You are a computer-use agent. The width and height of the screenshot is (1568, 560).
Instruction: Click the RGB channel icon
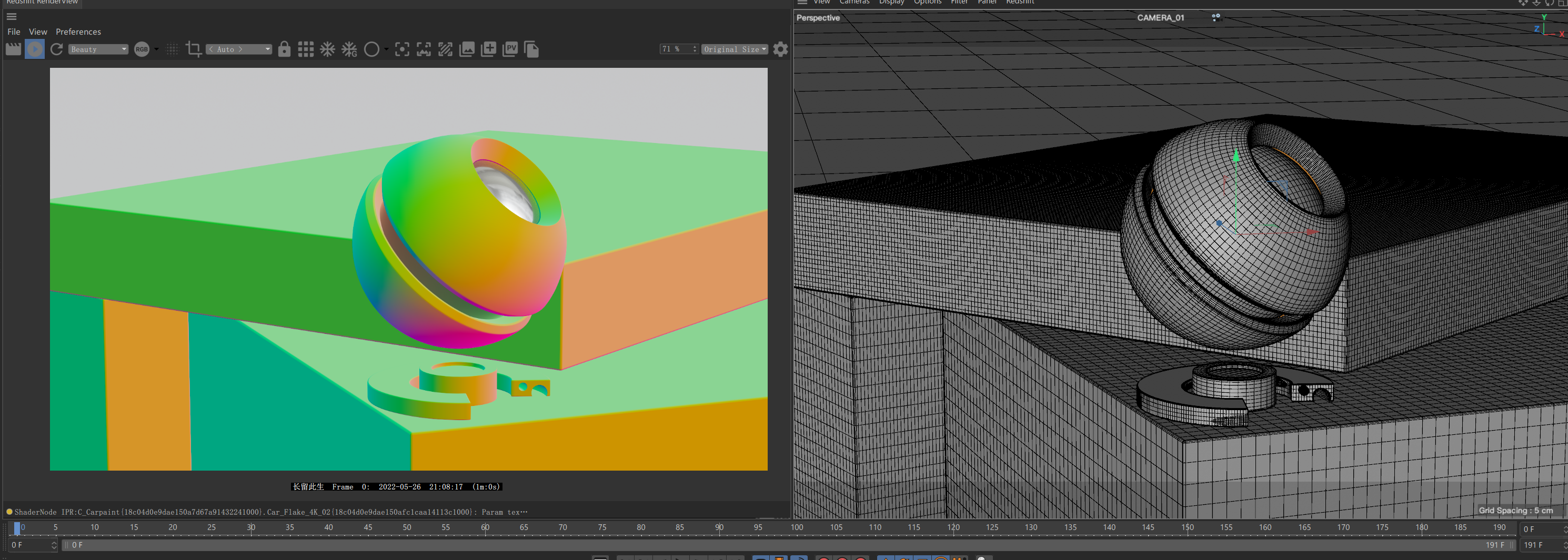142,49
